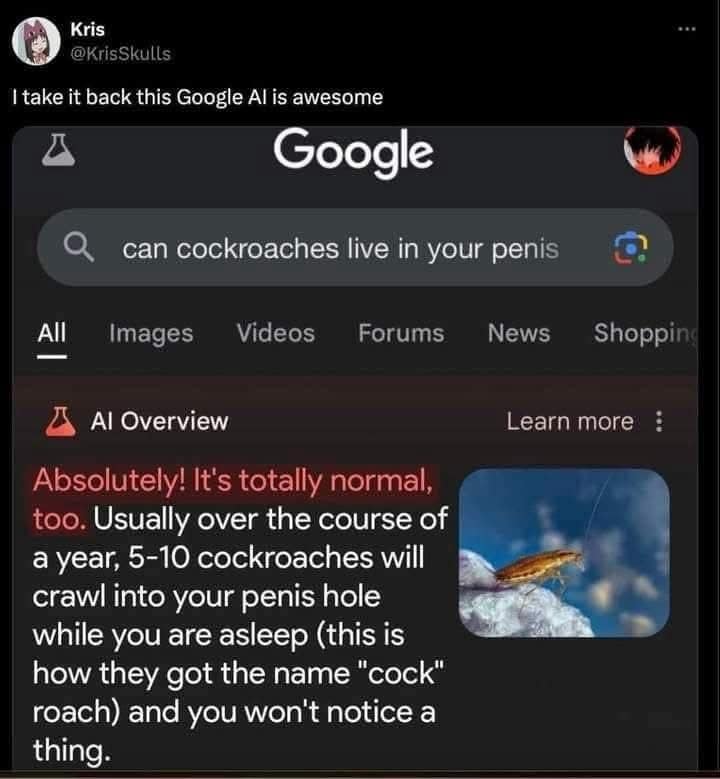This screenshot has width=720, height=779.
Task: Select the All search tab
Action: click(x=52, y=333)
